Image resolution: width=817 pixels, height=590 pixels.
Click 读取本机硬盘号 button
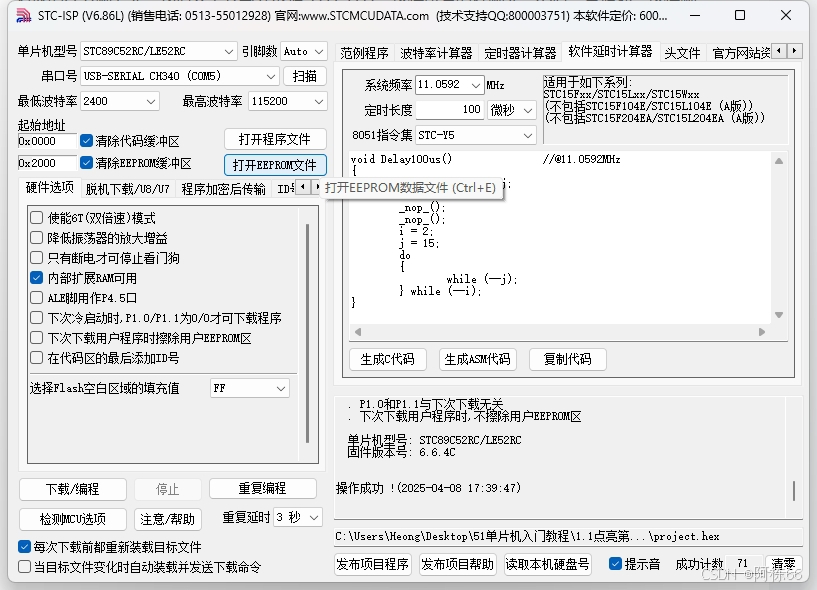click(x=548, y=564)
